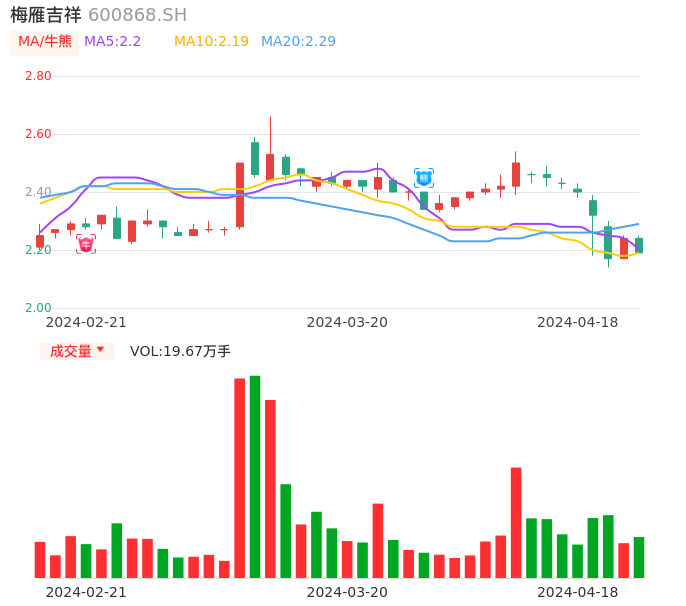Image resolution: width=686 pixels, height=606 pixels.
Task: Click the MA20:2.29 blue legend label
Action: pyautogui.click(x=298, y=42)
